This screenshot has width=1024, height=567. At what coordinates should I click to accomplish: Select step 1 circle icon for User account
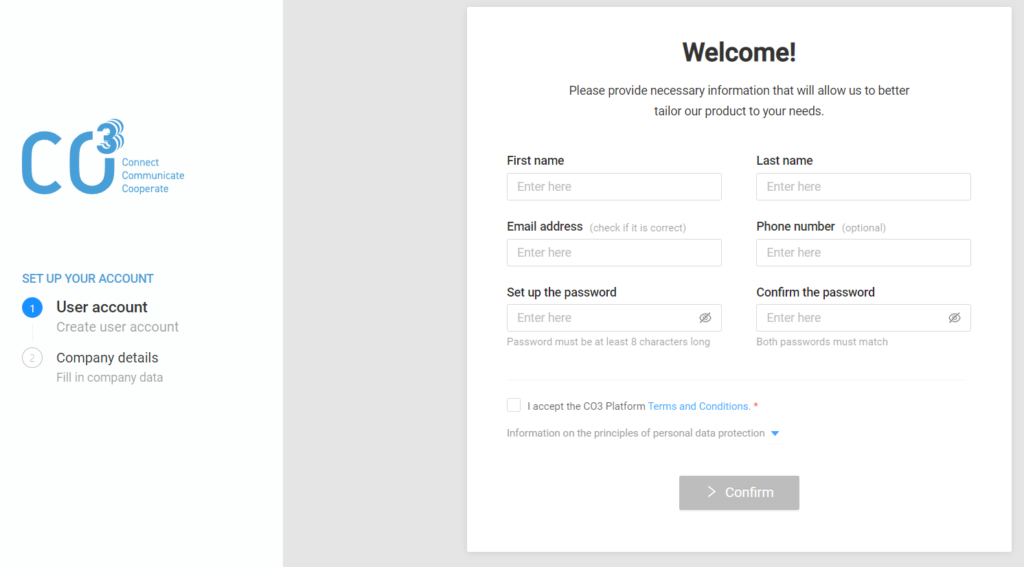32,308
